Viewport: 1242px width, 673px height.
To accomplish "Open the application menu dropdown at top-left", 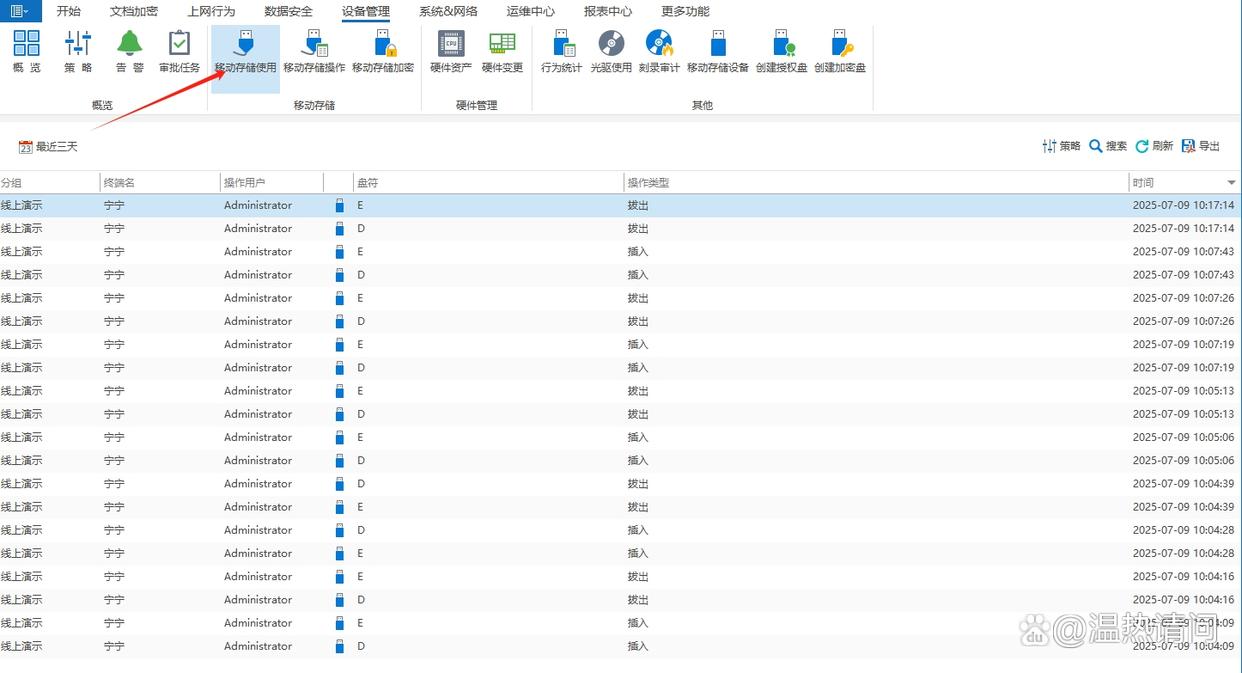I will [x=19, y=11].
